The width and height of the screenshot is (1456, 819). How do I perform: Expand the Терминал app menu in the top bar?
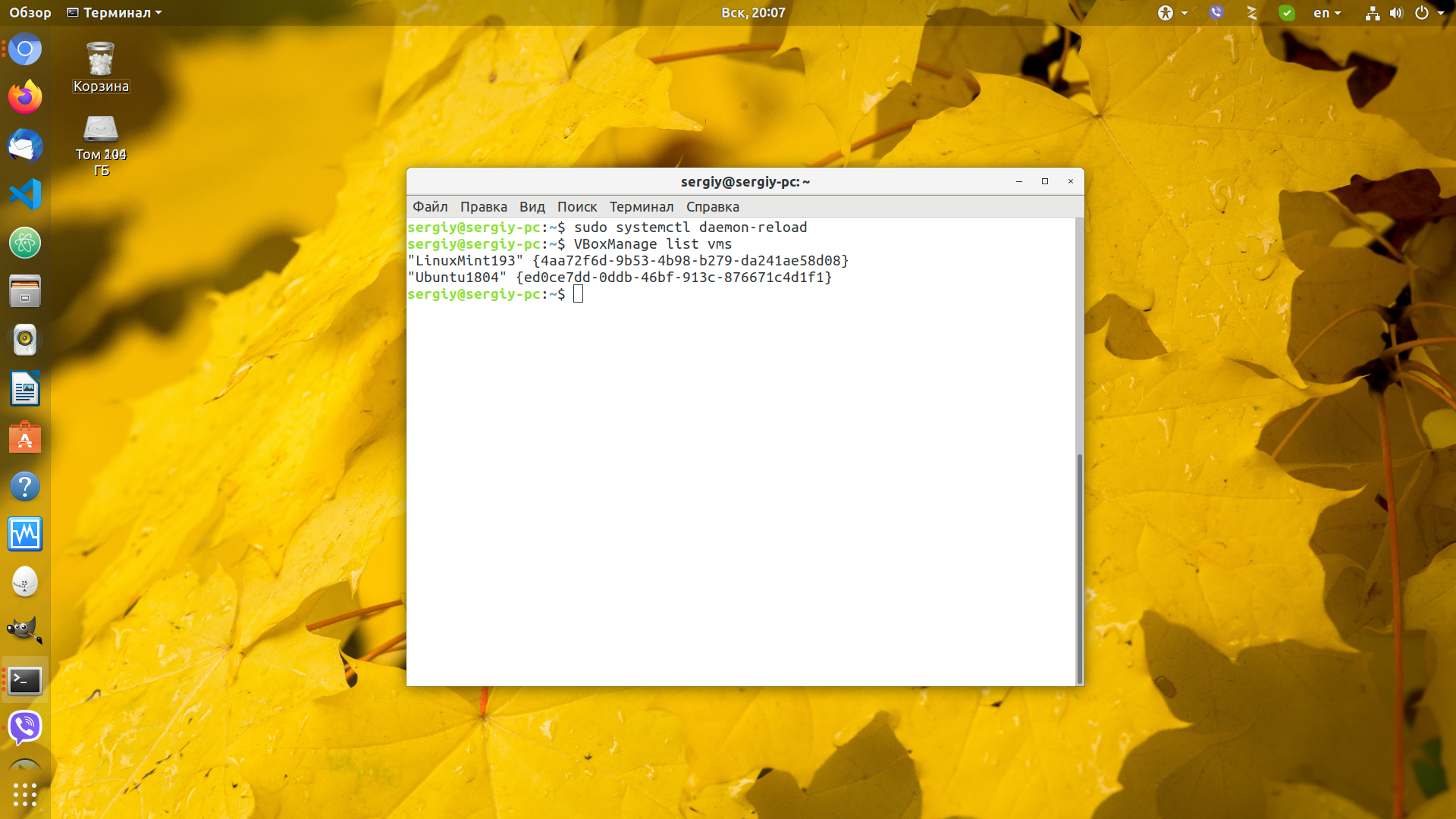tap(115, 13)
